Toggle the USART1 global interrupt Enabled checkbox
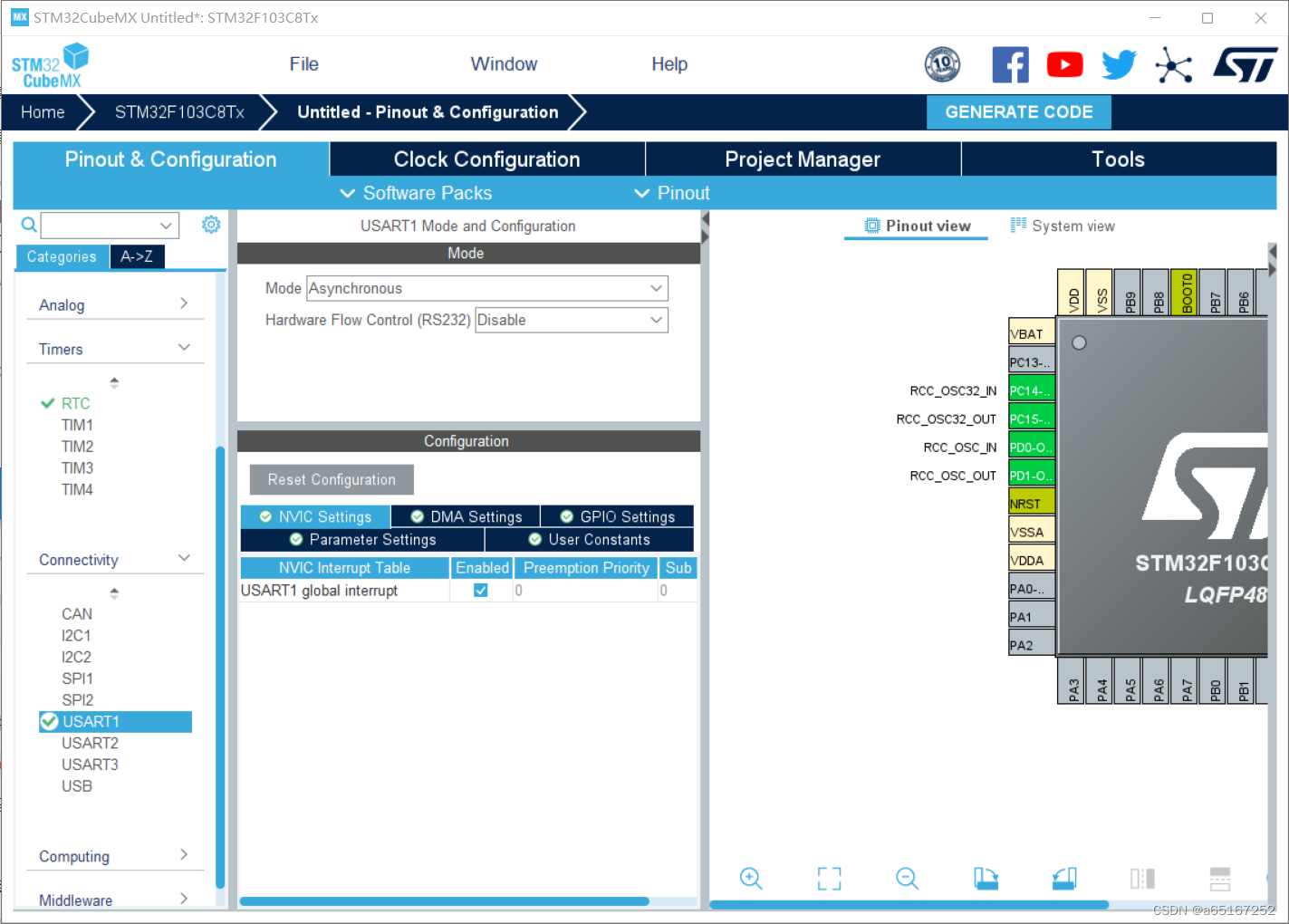 click(481, 590)
